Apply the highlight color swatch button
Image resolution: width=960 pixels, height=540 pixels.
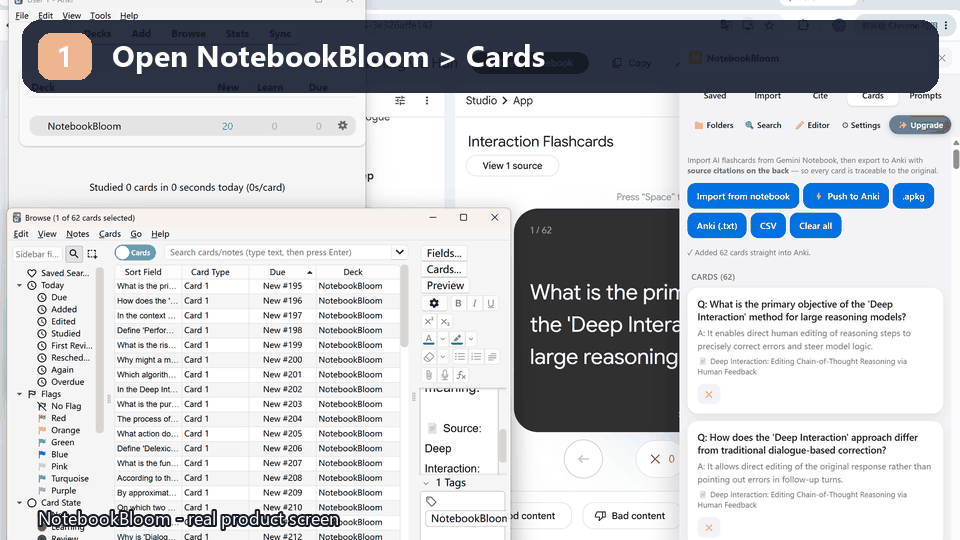click(457, 339)
